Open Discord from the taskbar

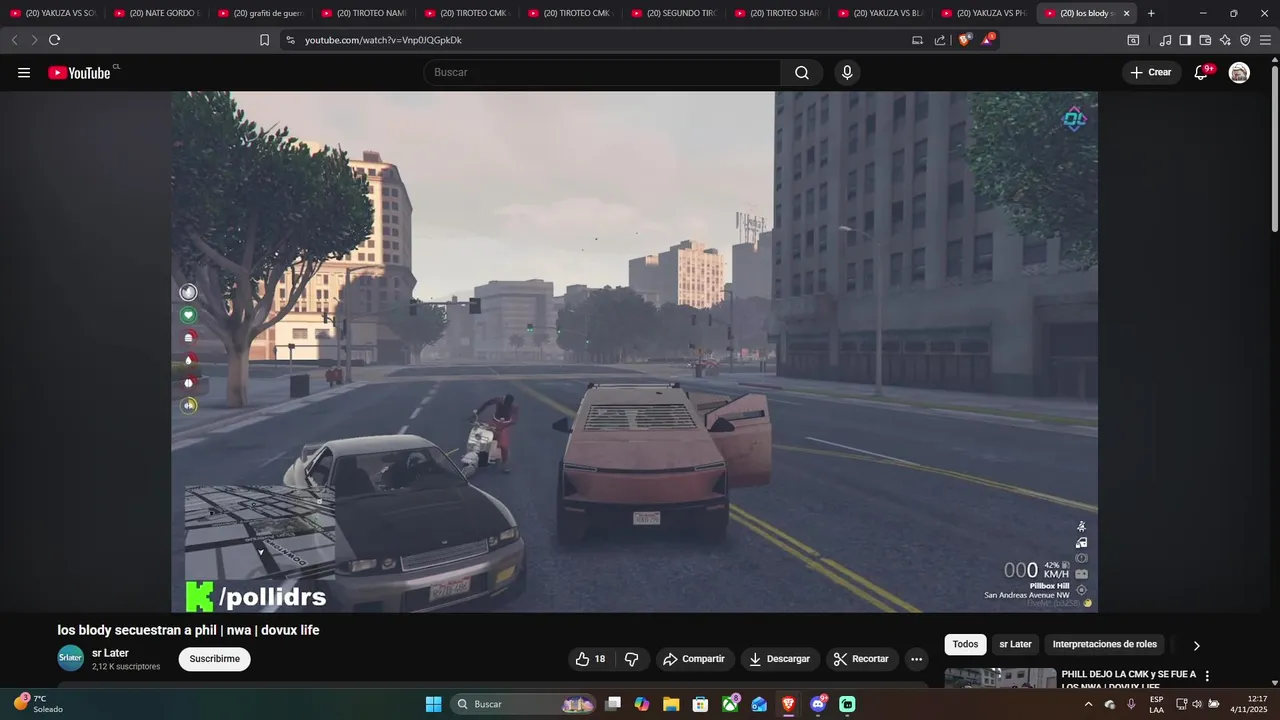(x=818, y=704)
